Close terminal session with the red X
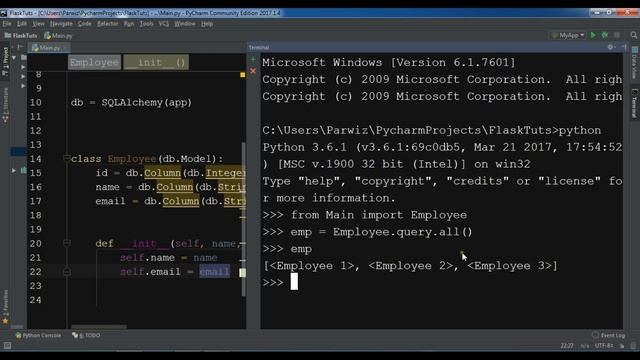This screenshot has height=360, width=640. 253,71
